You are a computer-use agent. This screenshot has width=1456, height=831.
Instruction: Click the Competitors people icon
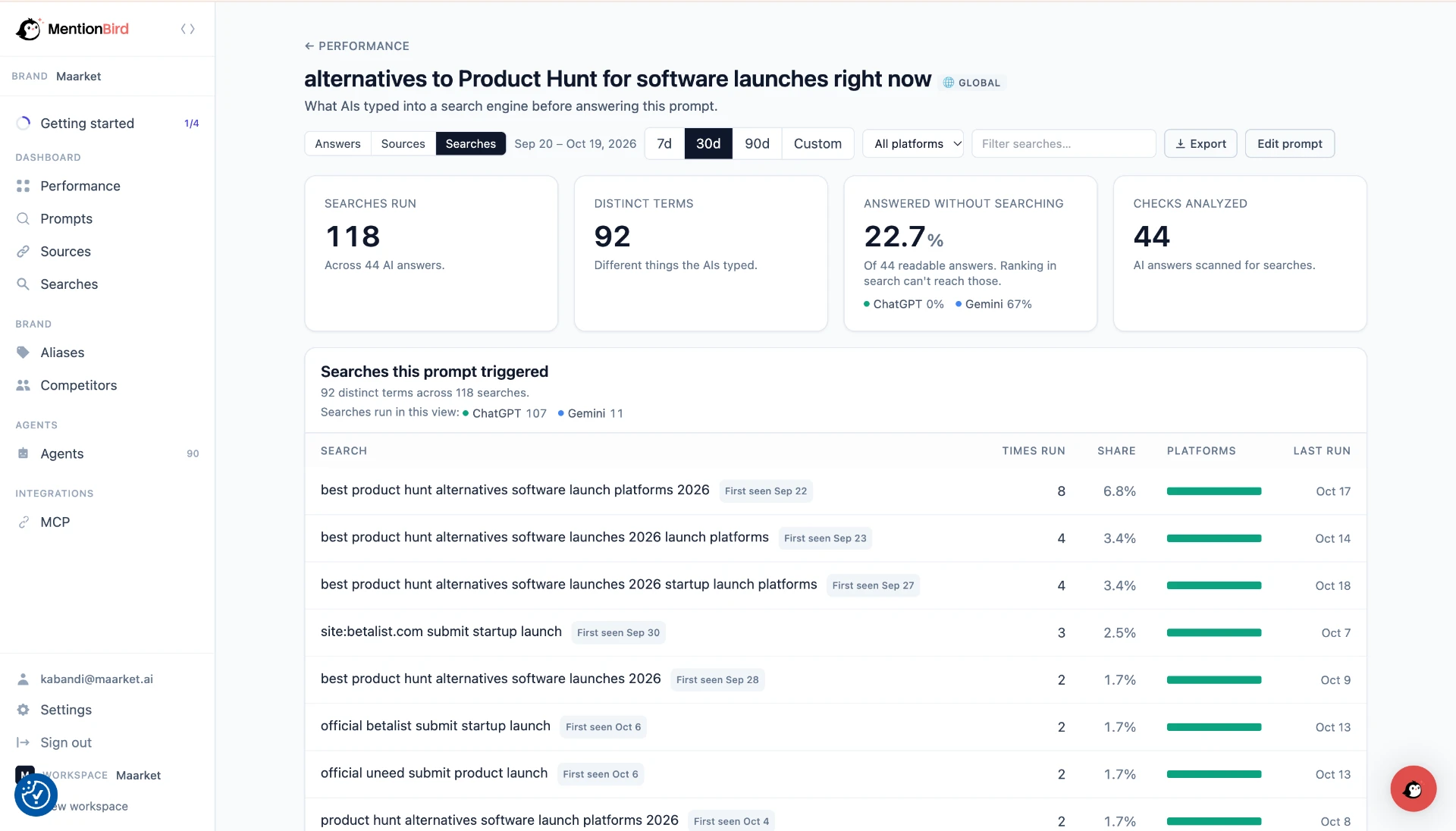click(x=24, y=385)
